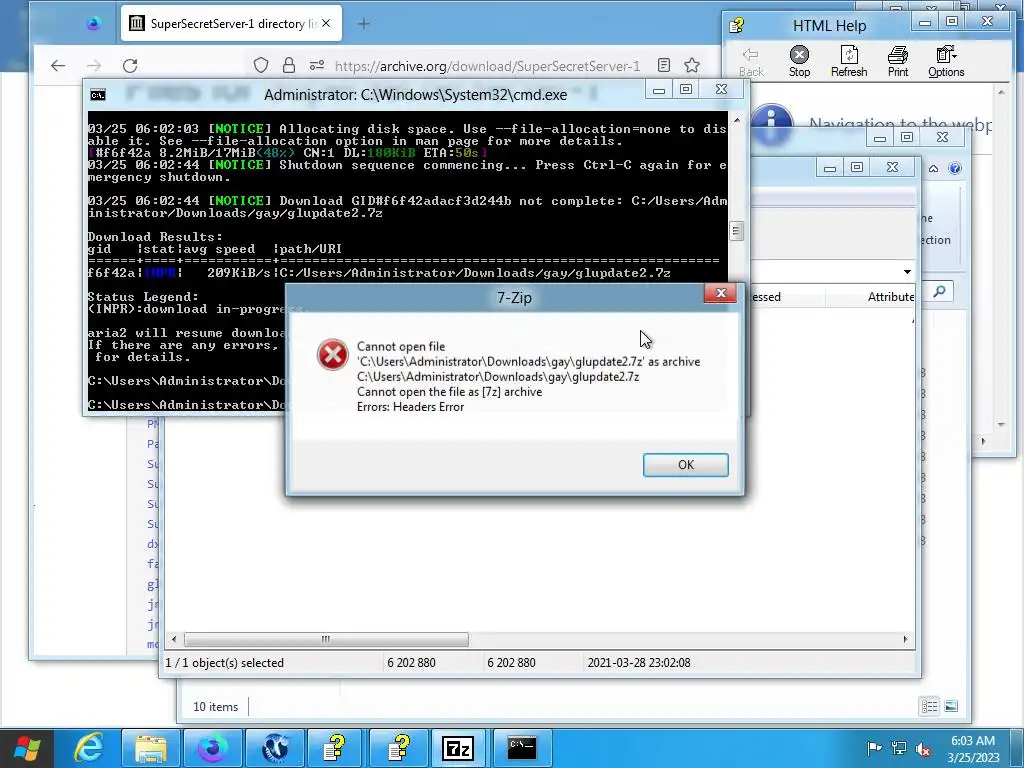This screenshot has height=768, width=1024.
Task: Switch to details view icon in Explorer
Action: (x=929, y=706)
